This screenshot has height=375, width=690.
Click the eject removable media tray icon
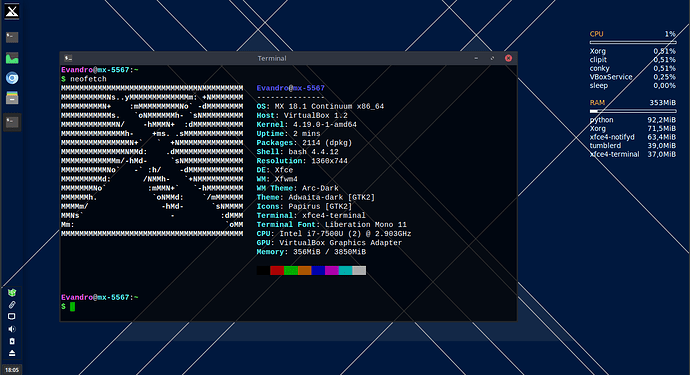(12, 353)
